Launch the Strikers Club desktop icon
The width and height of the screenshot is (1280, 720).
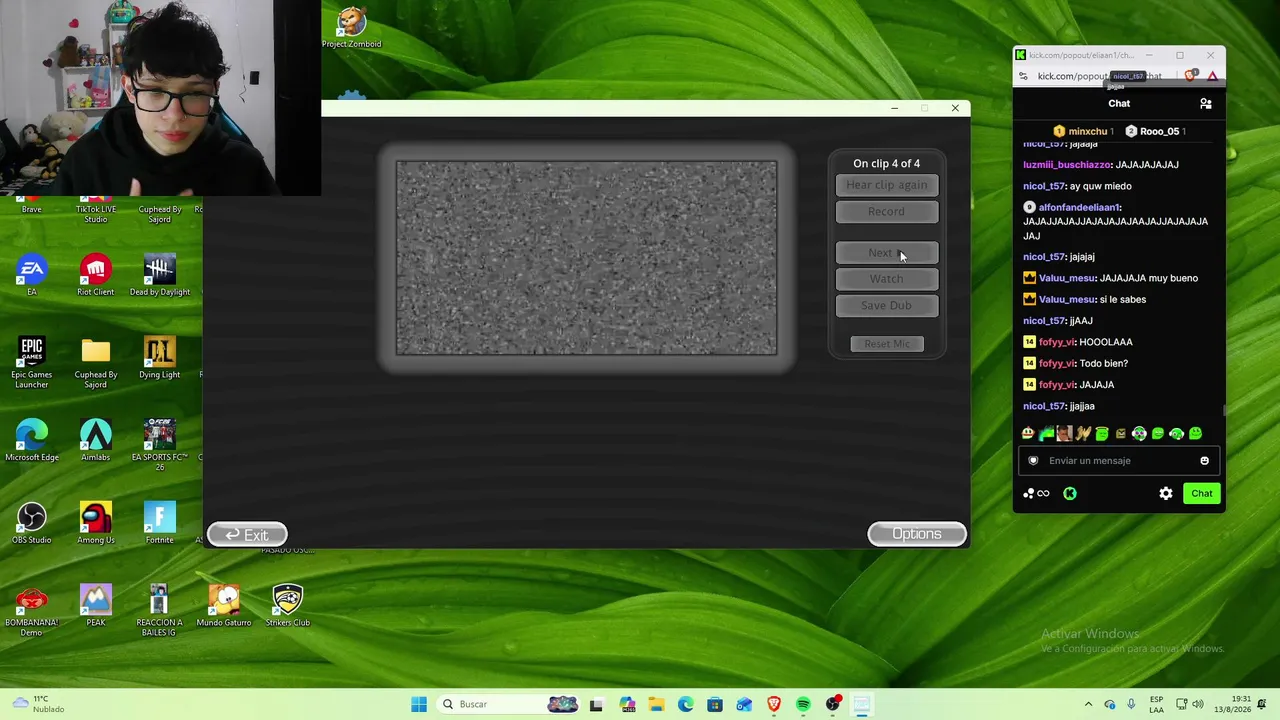(287, 605)
